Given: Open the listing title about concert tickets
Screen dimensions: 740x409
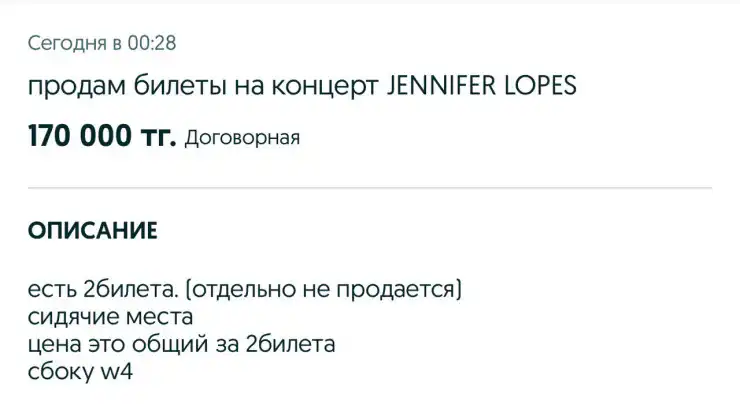Looking at the screenshot, I should 302,86.
